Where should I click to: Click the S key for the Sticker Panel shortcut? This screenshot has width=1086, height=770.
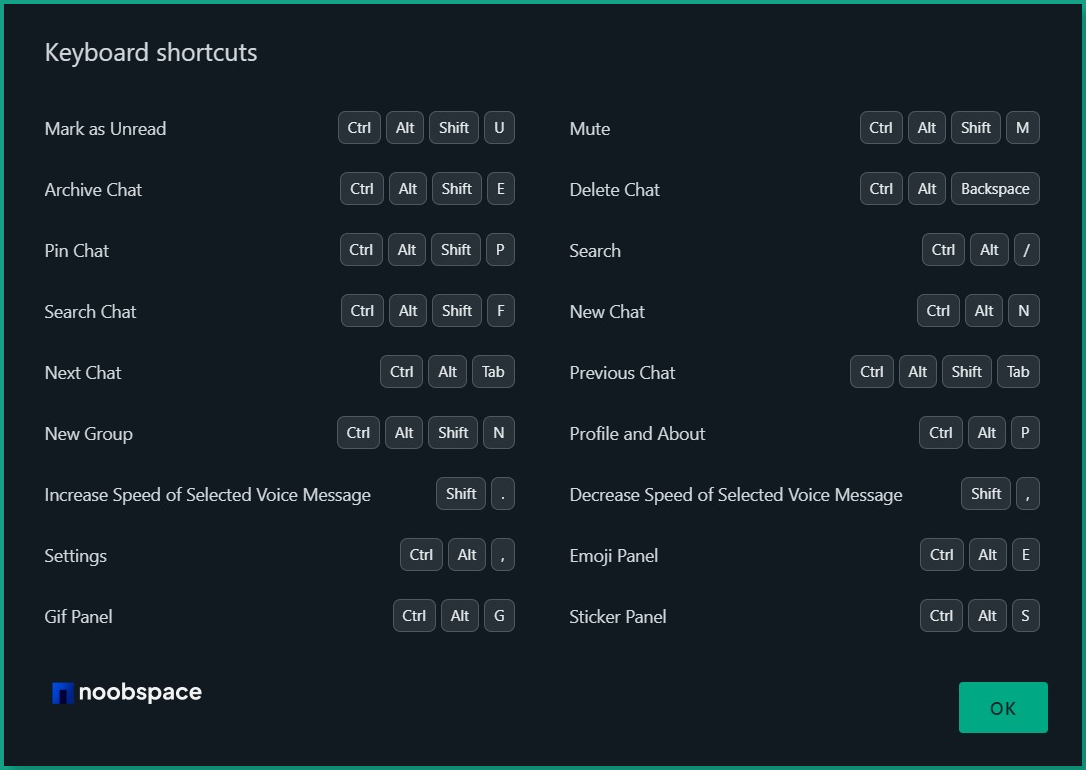pos(1026,615)
